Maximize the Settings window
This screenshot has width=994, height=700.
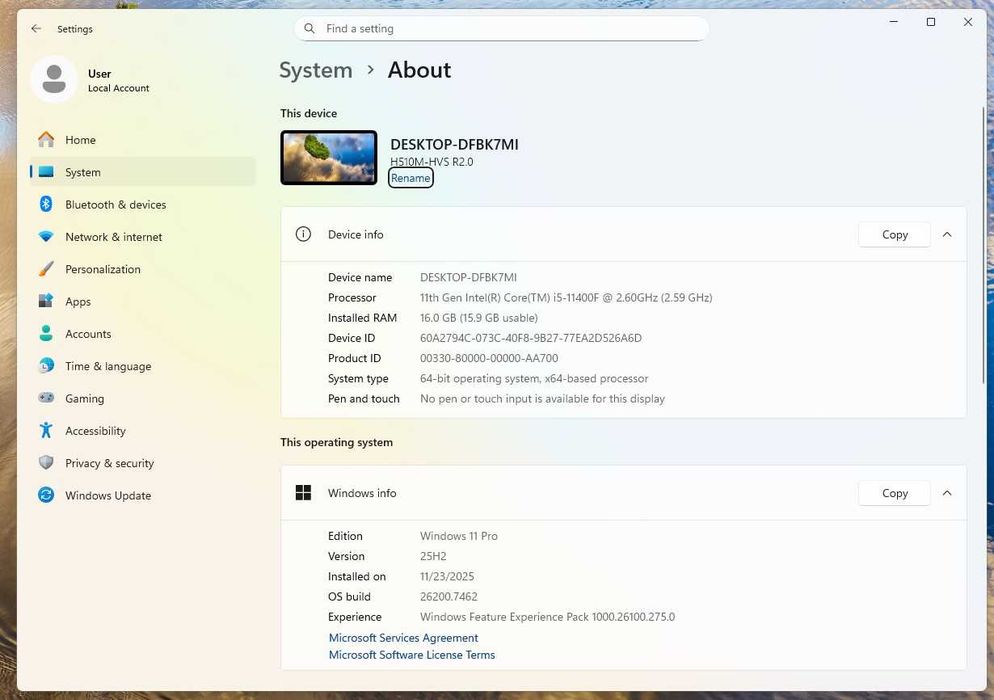(x=931, y=22)
